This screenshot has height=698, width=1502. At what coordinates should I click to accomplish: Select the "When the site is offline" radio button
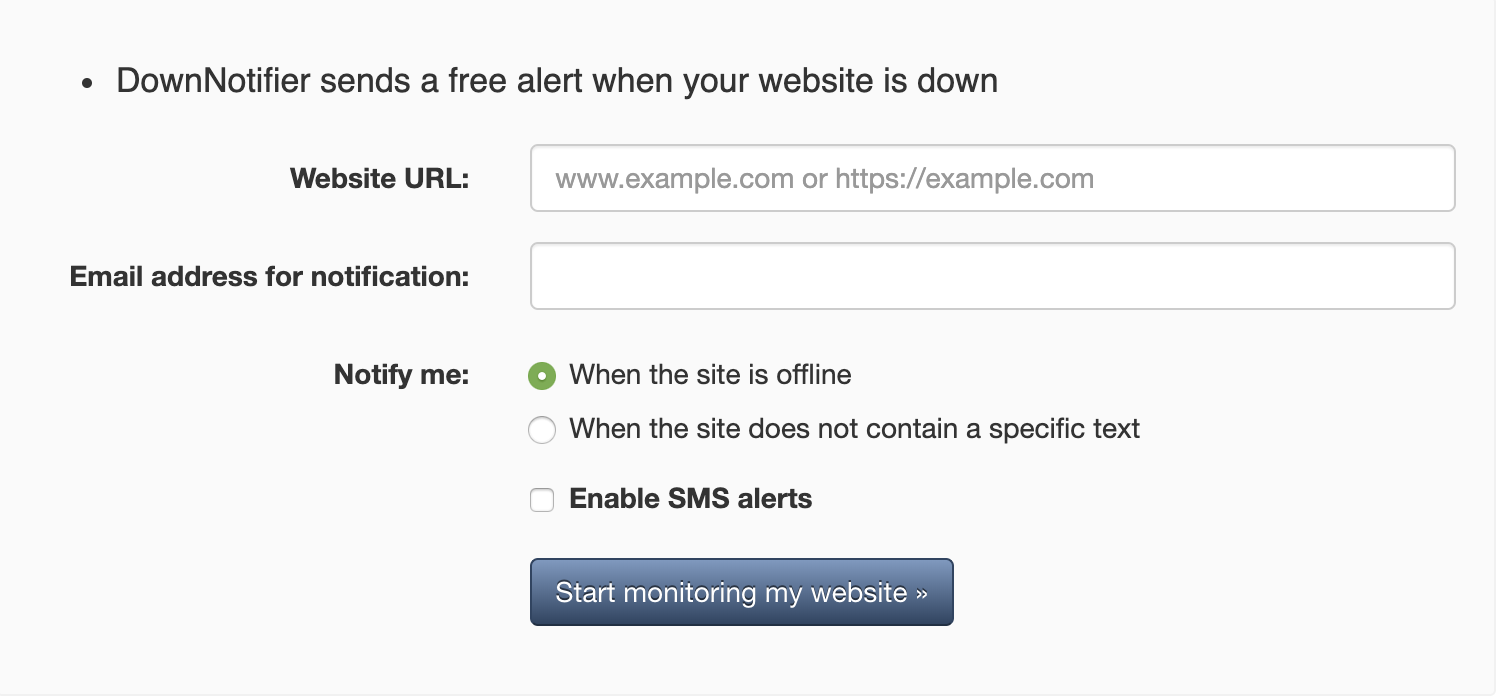[542, 376]
